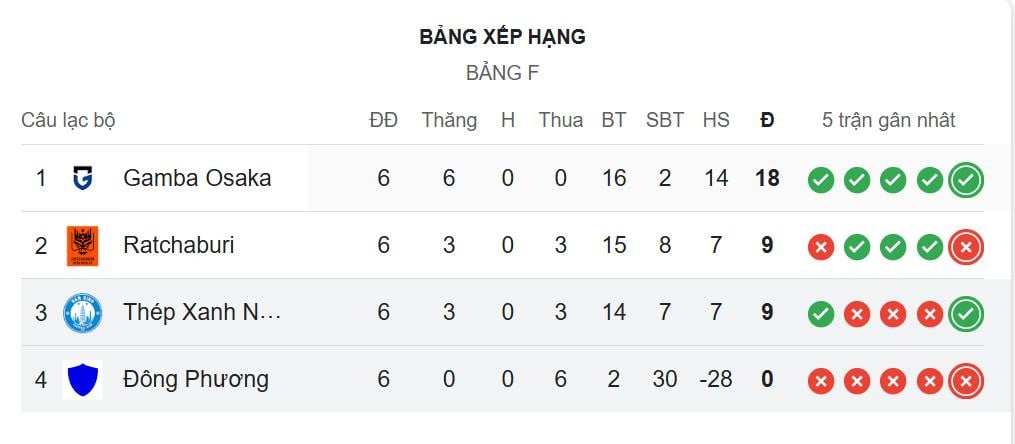Click the Đông Phương blue shield logo

point(82,380)
